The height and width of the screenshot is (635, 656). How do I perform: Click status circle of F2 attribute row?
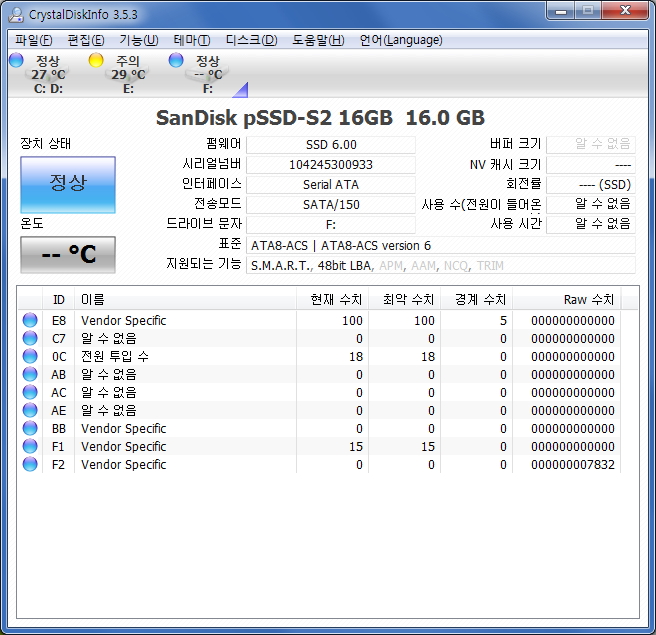point(30,464)
